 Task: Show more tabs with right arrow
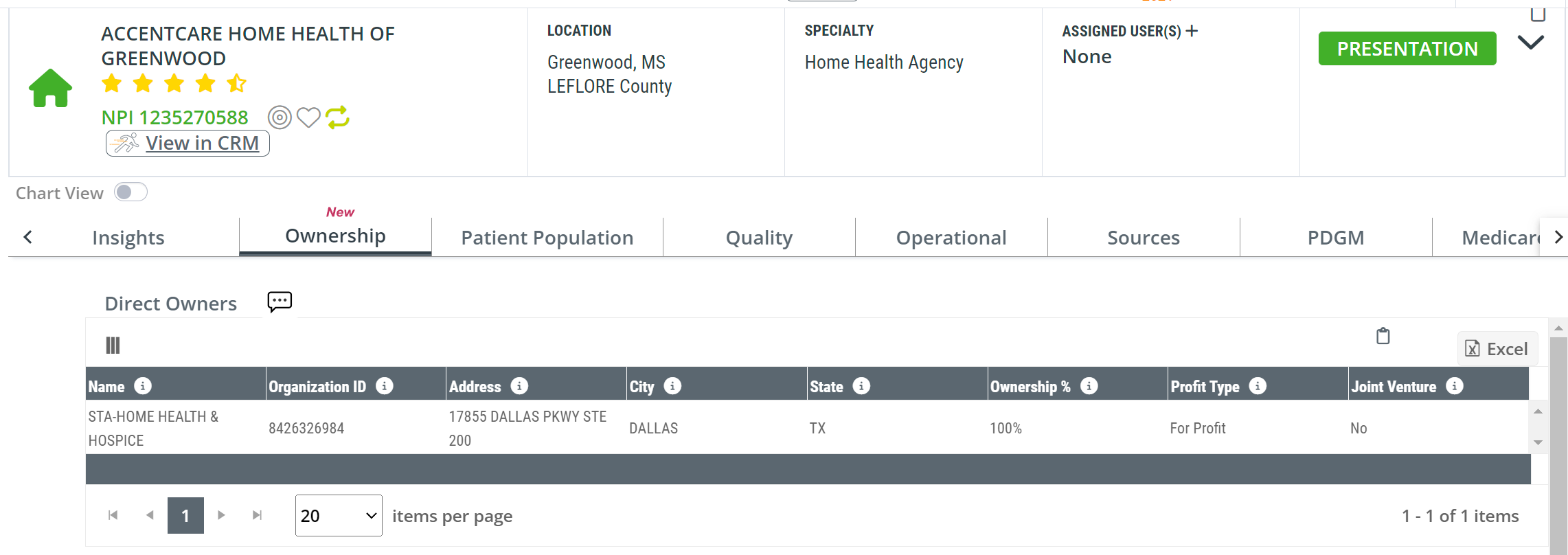pyautogui.click(x=1558, y=237)
